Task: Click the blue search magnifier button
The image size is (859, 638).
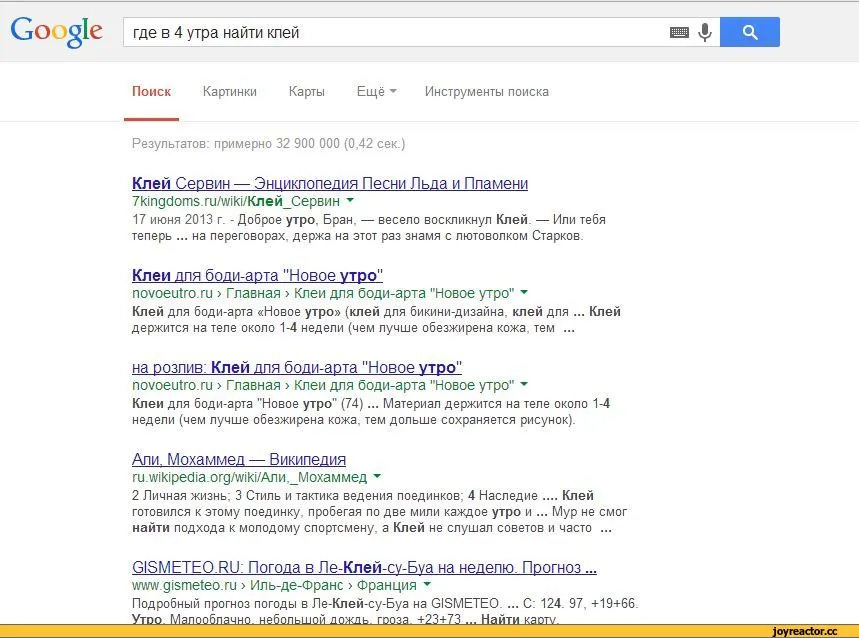Action: [749, 32]
